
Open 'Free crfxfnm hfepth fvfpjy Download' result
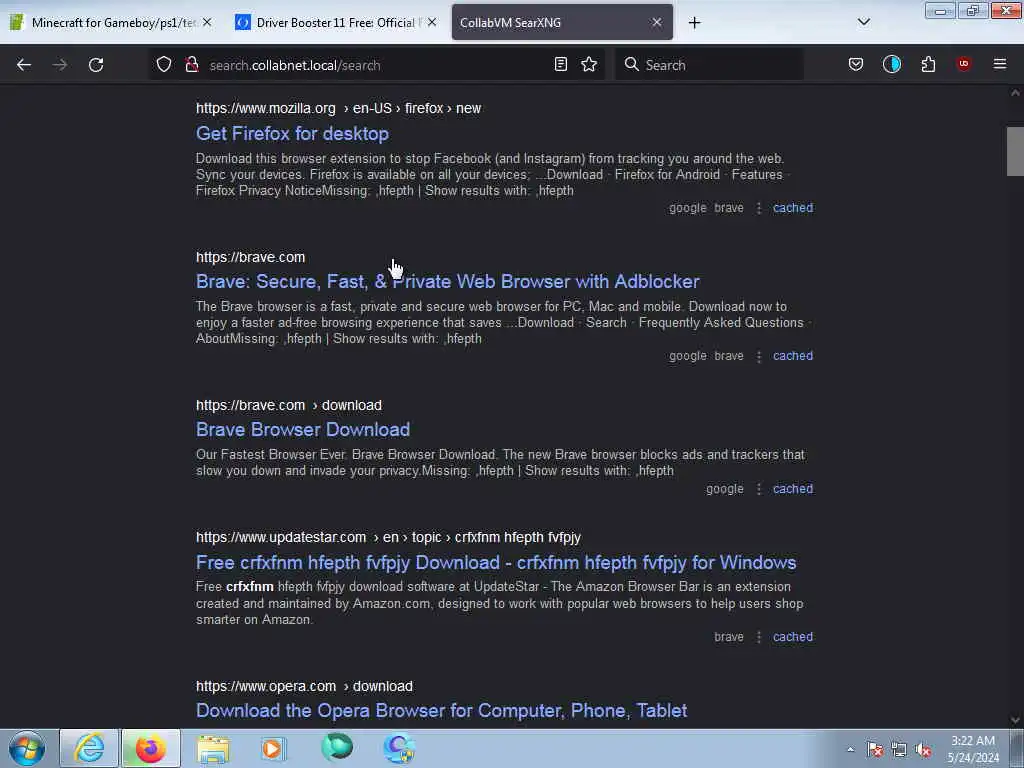(x=496, y=563)
